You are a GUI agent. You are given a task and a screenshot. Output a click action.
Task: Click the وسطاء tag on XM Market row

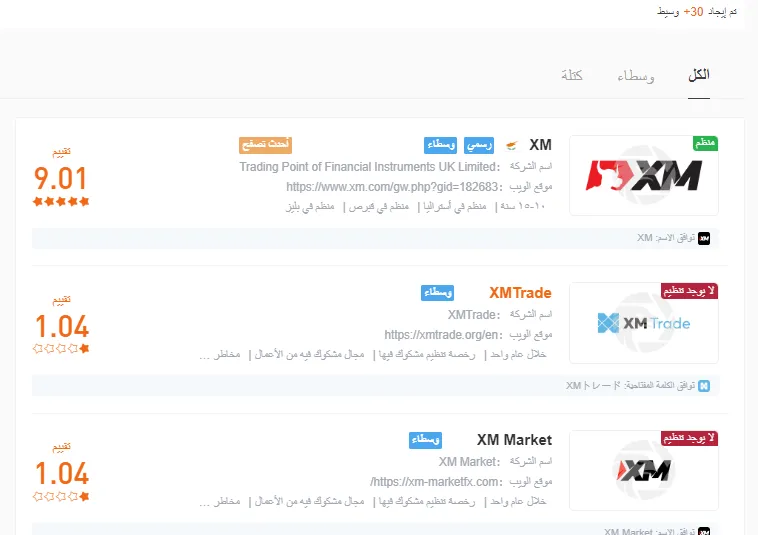(425, 440)
